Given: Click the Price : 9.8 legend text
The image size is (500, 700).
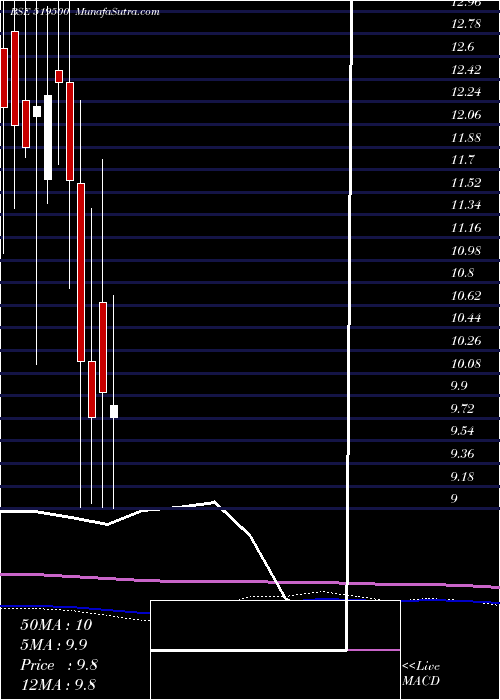Looking at the screenshot, I should pos(59,665).
